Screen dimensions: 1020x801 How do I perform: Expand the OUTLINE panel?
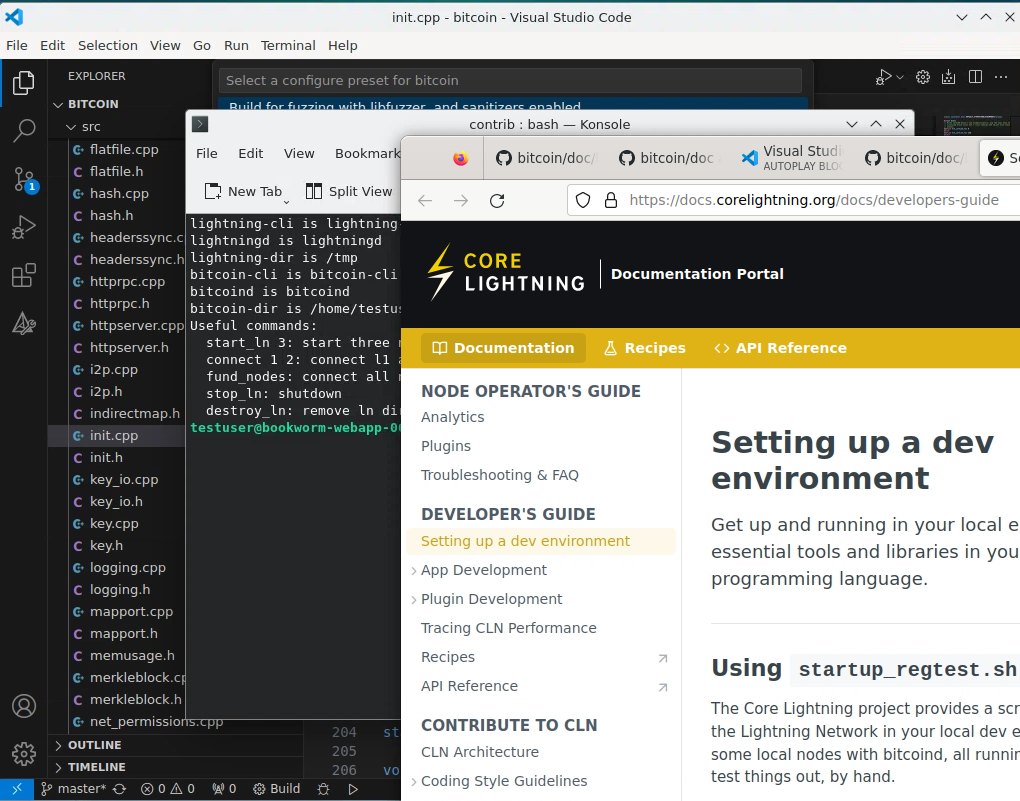coord(95,745)
